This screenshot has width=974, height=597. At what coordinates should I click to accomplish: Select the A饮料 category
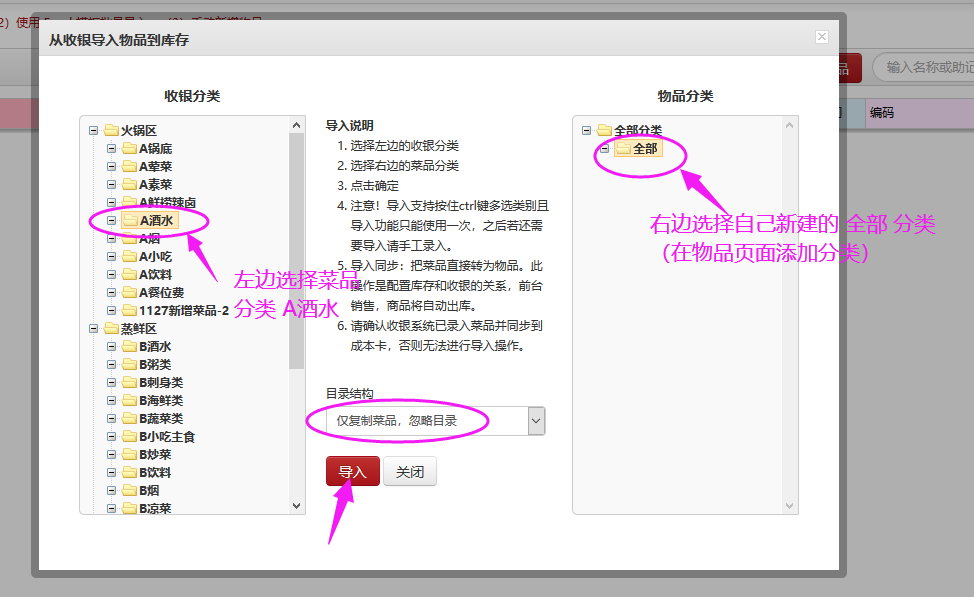coord(155,275)
